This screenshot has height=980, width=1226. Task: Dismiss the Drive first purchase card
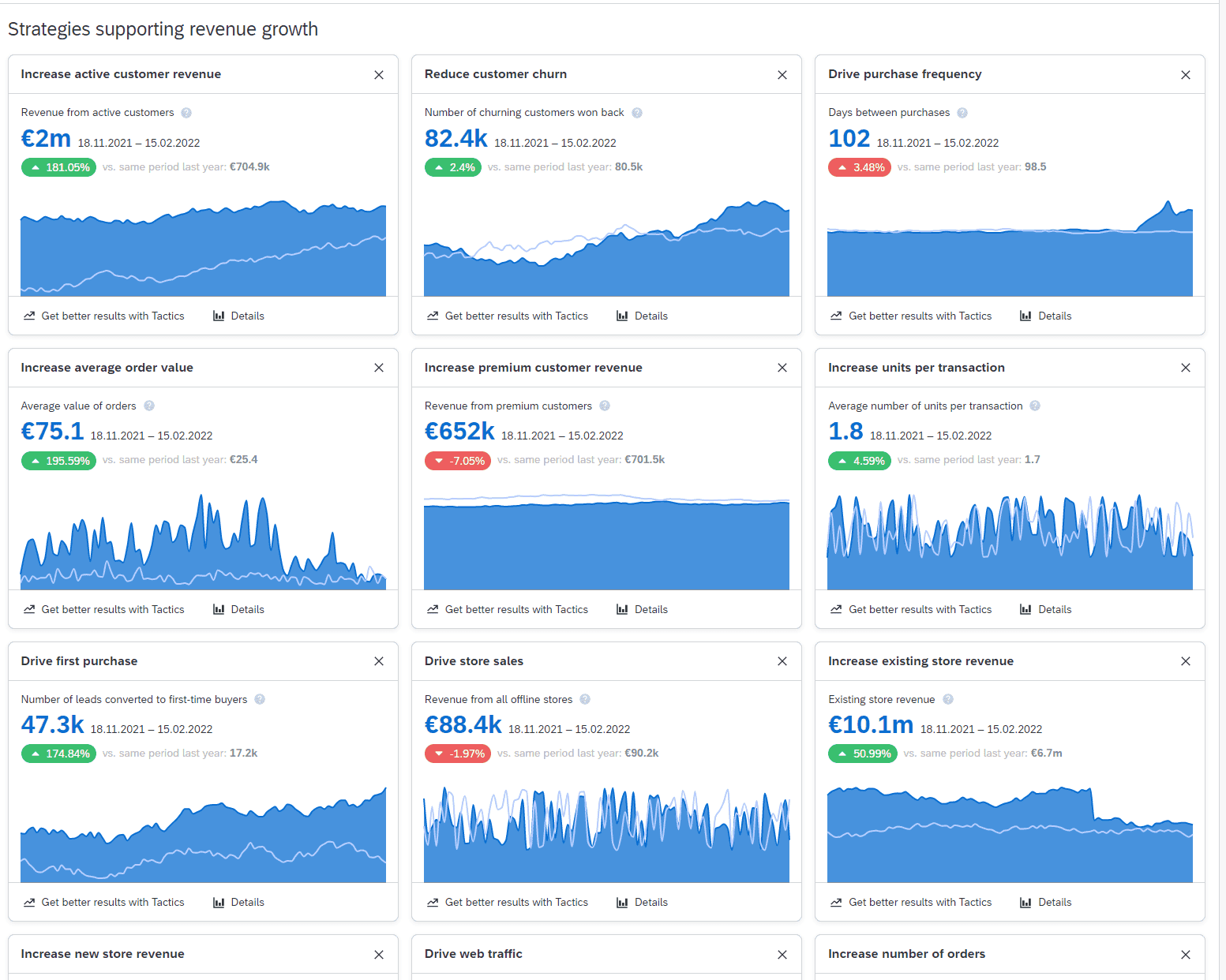click(x=378, y=661)
